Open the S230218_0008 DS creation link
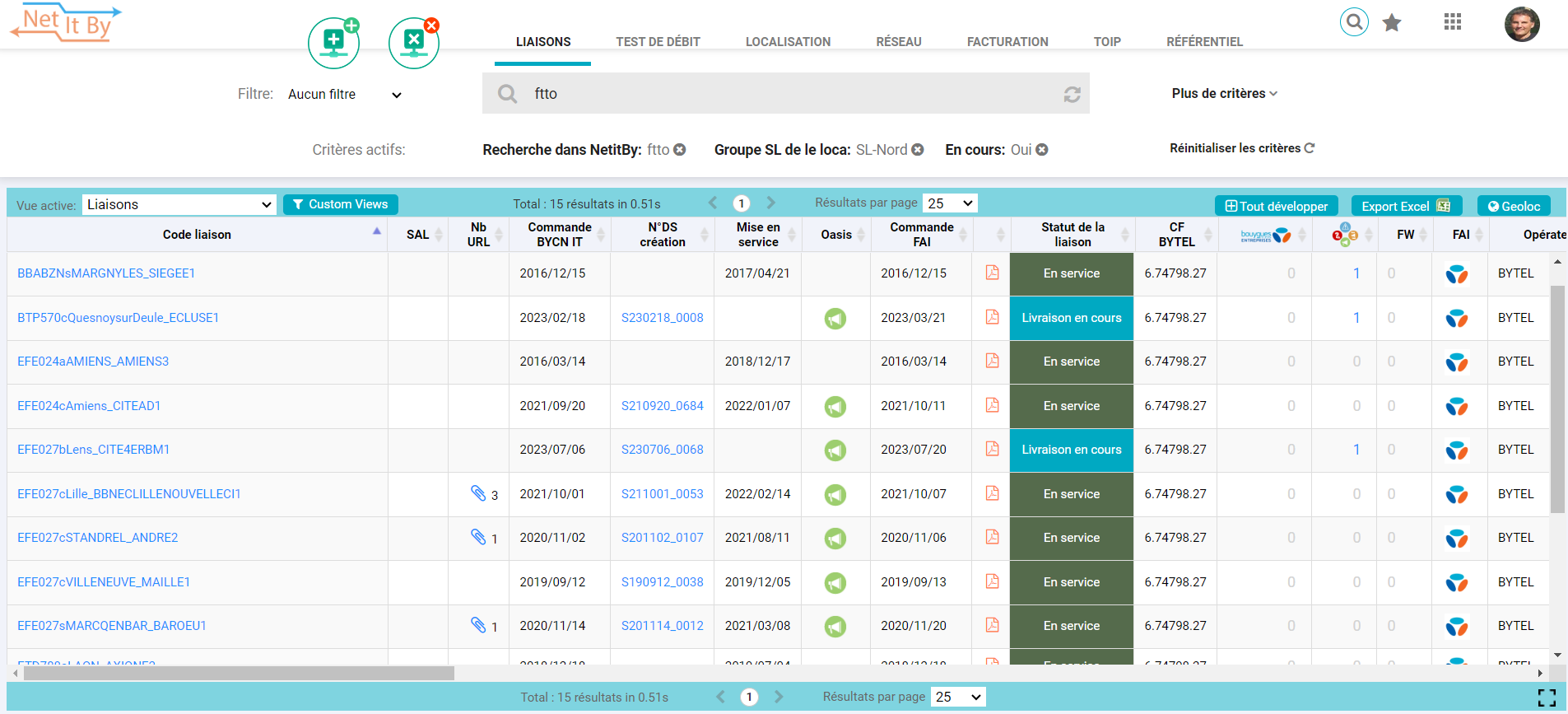The image size is (1568, 714). 662,318
